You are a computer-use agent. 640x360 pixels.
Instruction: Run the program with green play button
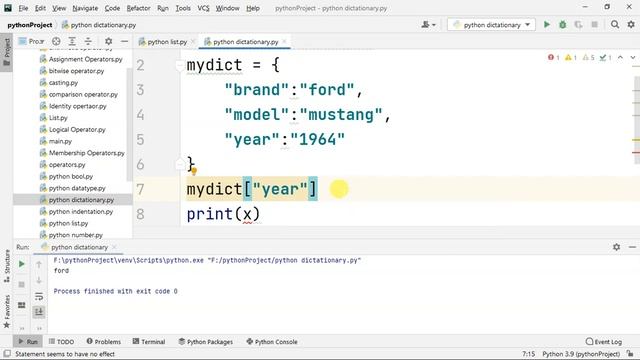click(547, 25)
